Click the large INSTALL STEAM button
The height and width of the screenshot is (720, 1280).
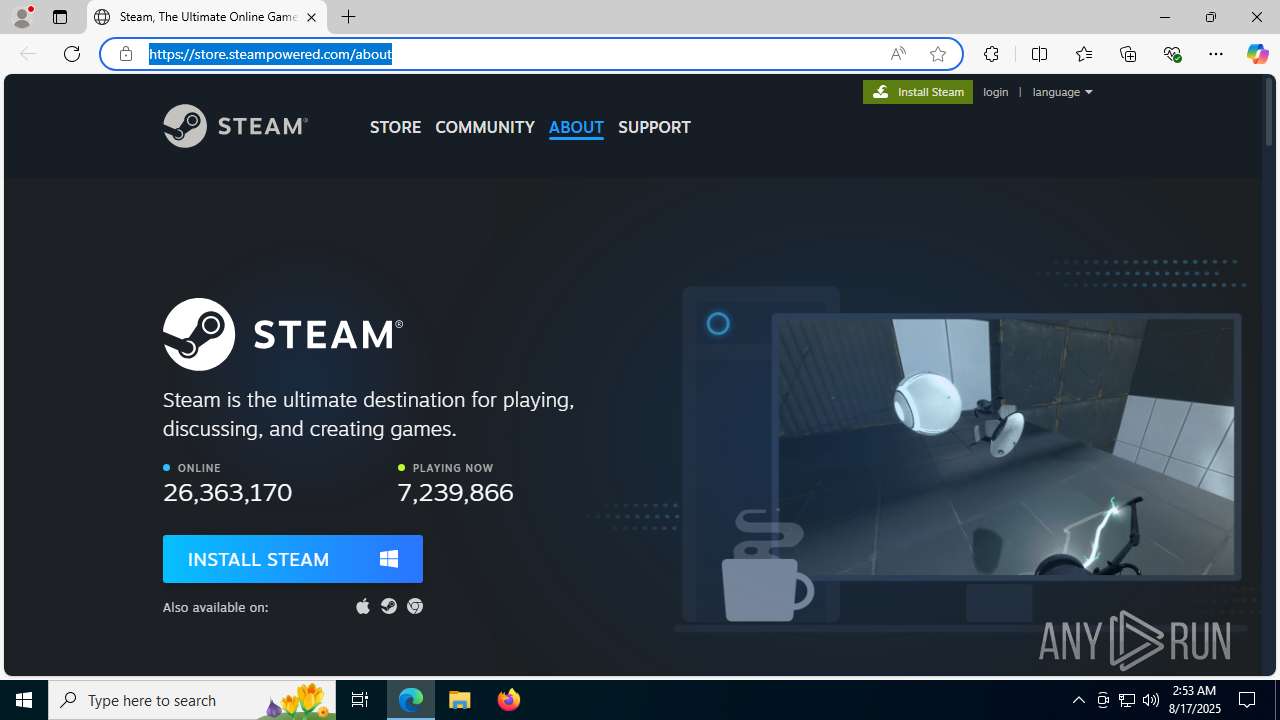293,559
